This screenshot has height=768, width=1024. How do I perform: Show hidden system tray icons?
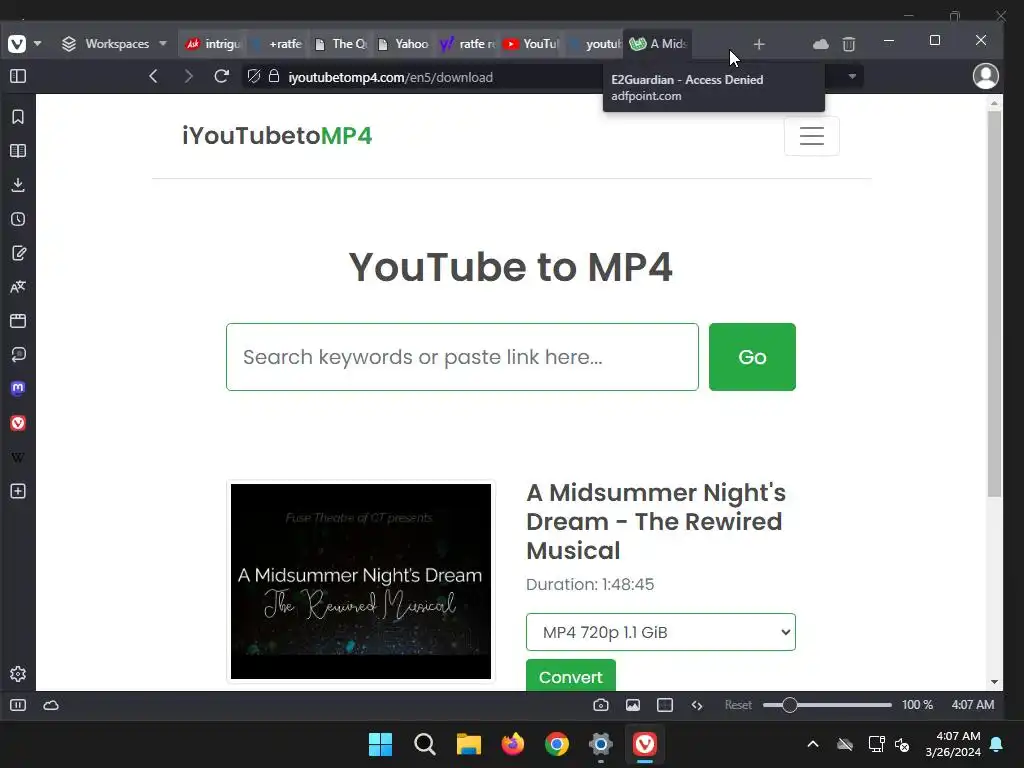[813, 744]
